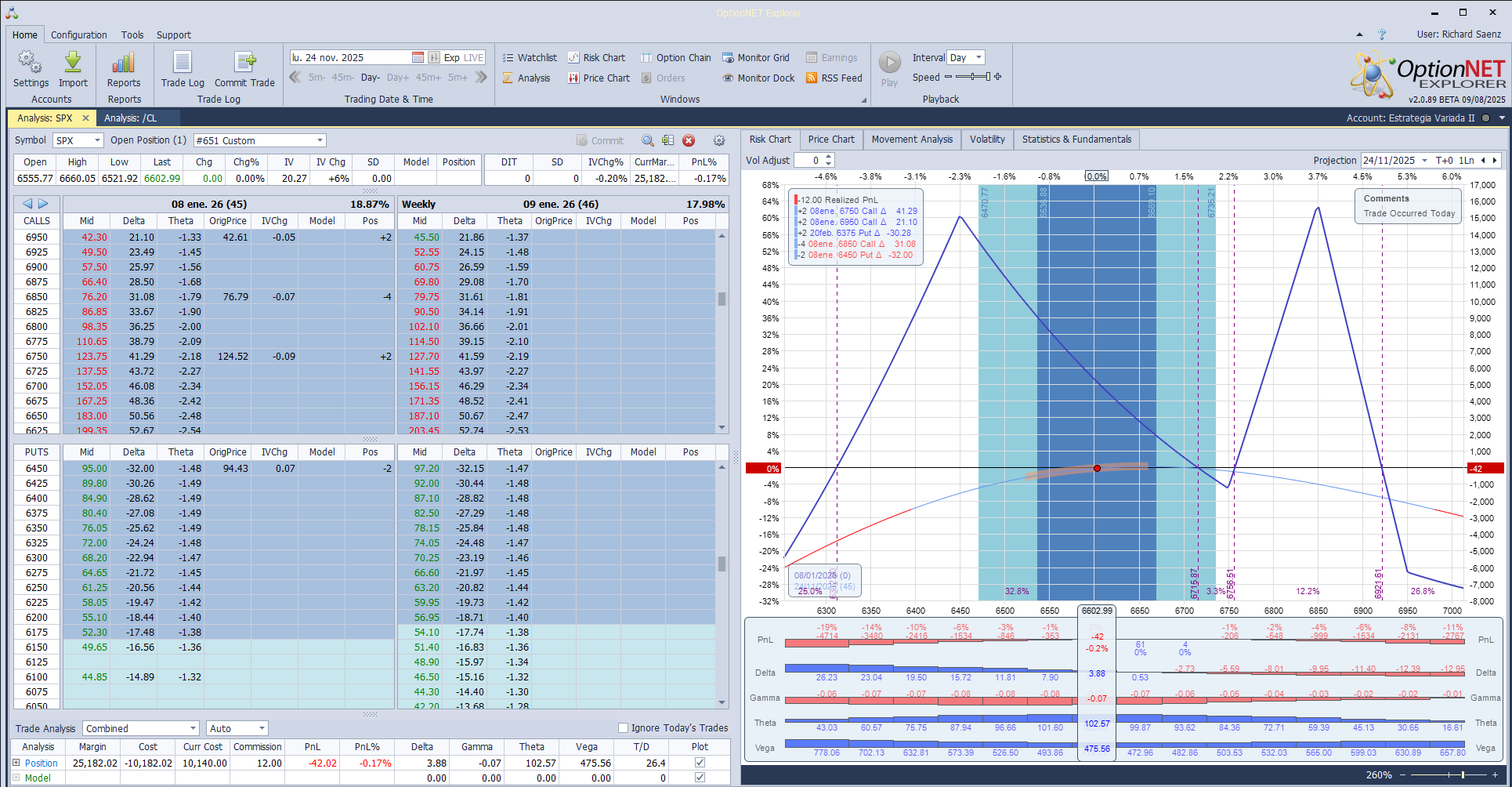
Task: Open the Monitor Dock window
Action: tap(758, 78)
